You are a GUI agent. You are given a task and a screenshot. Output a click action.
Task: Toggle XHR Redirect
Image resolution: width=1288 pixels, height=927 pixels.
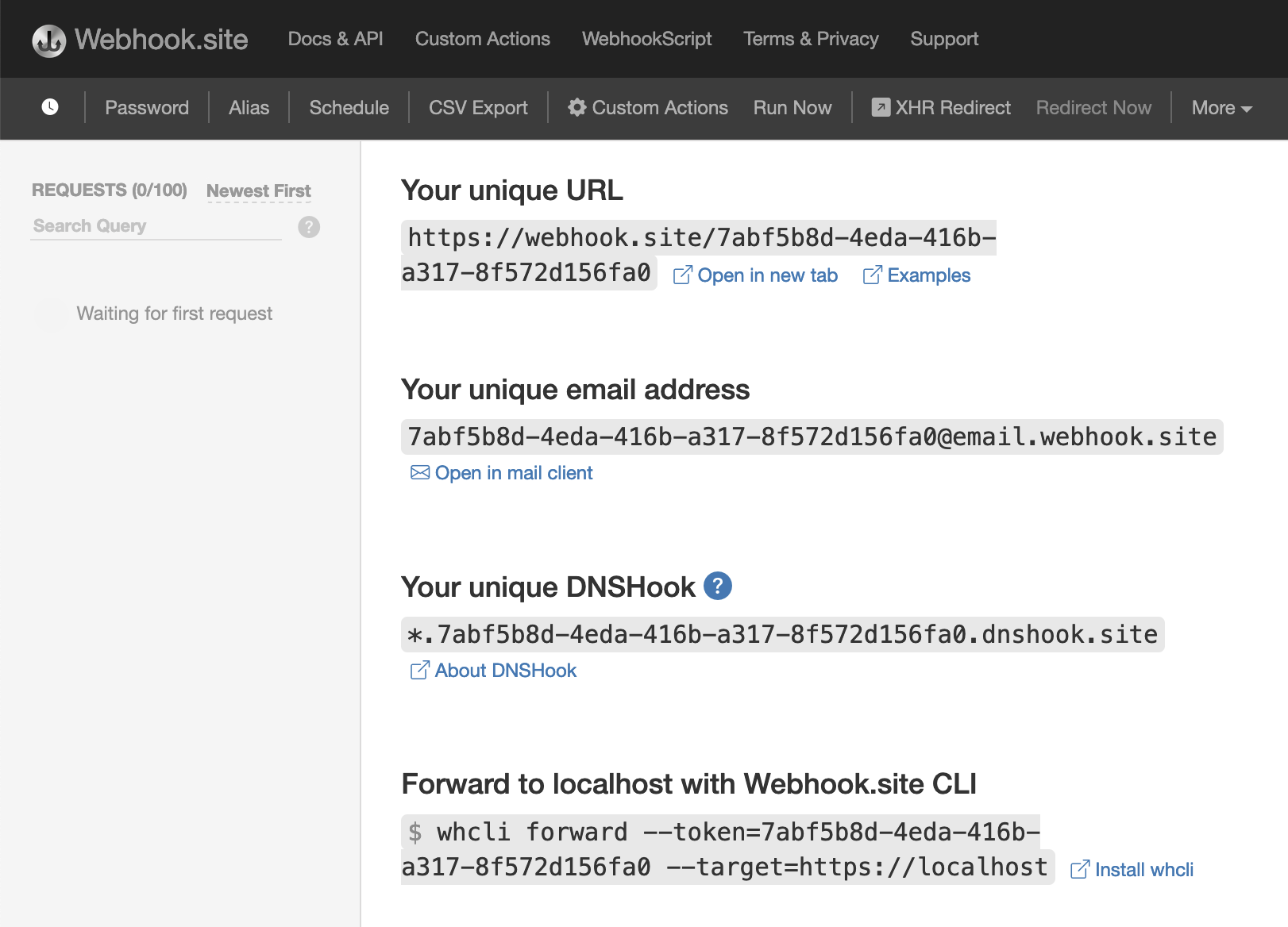point(953,108)
